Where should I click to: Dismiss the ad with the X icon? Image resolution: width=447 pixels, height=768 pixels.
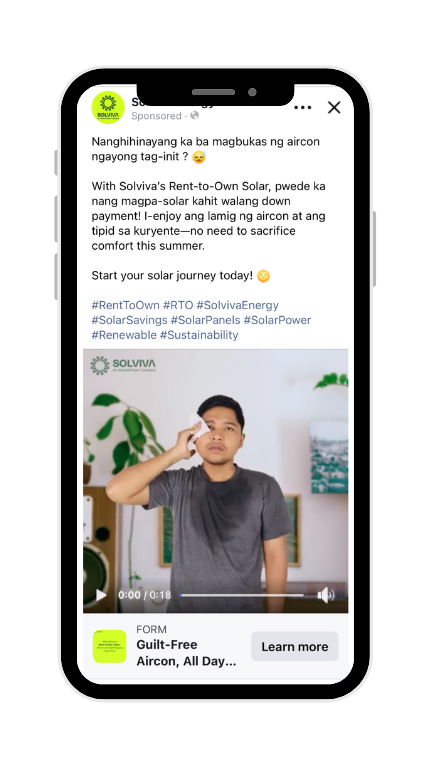[334, 108]
